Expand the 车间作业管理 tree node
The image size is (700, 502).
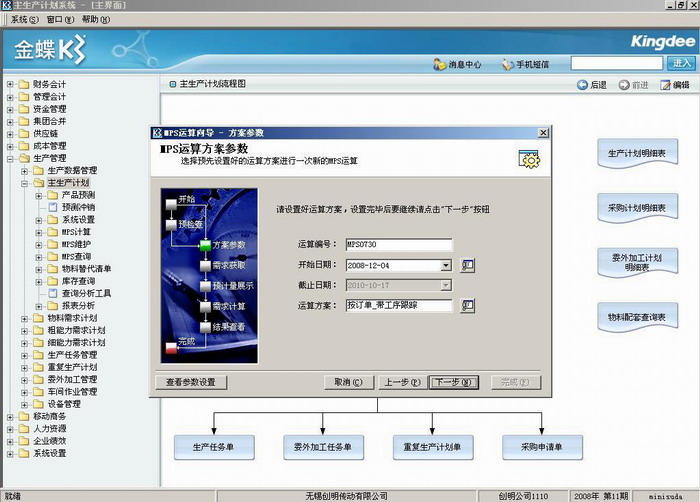(x=25, y=392)
